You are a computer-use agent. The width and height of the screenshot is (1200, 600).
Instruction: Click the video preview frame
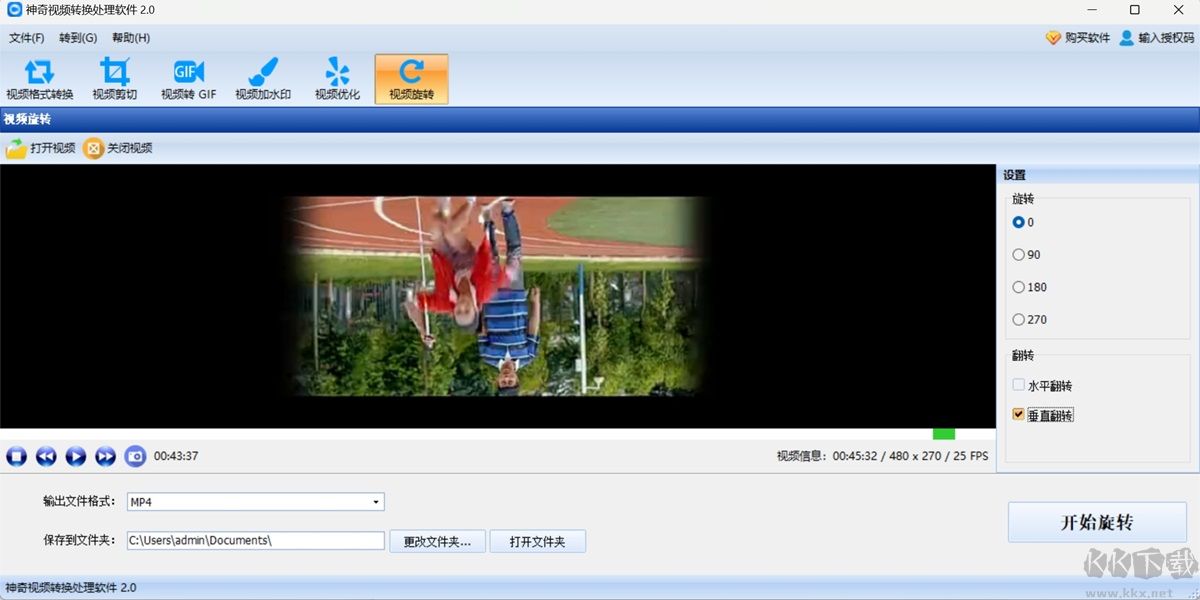coord(498,296)
